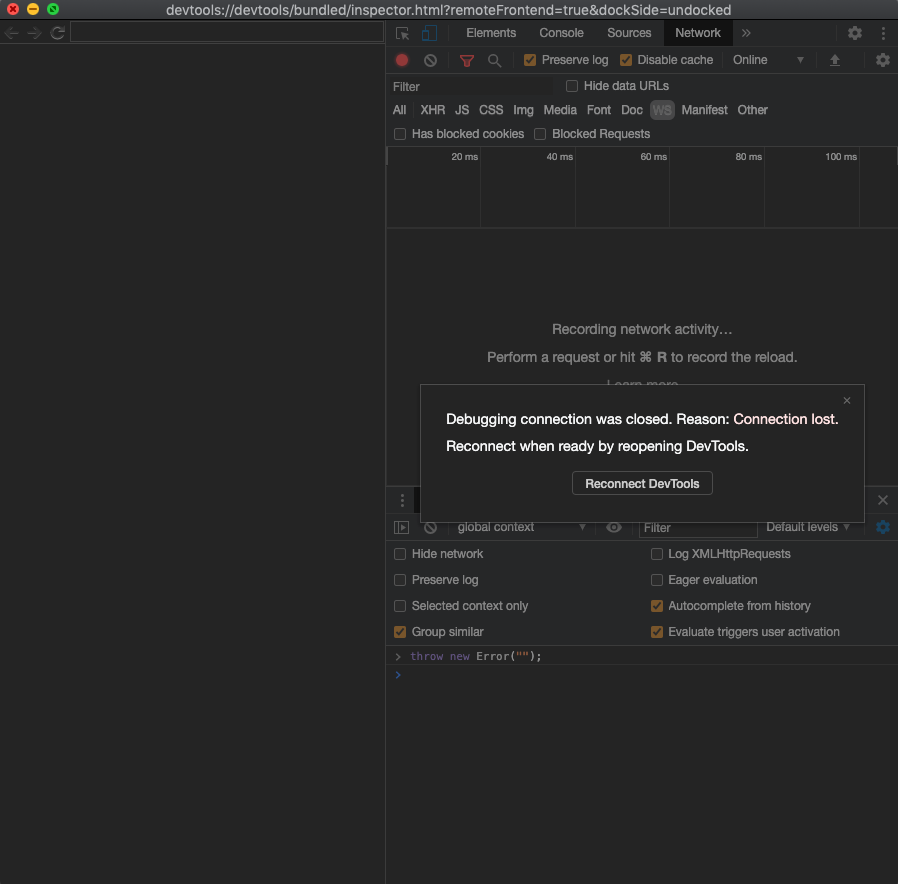Open the global context dropdown
This screenshot has height=884, width=898.
point(521,527)
